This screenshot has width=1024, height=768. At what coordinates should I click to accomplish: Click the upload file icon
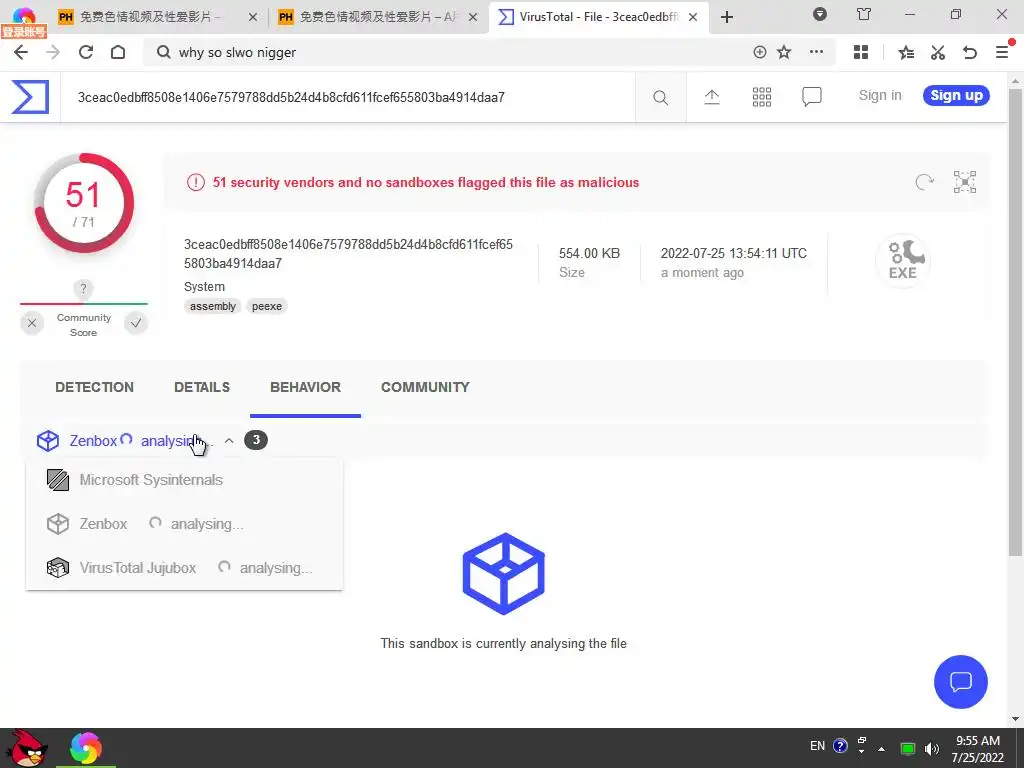(x=712, y=97)
